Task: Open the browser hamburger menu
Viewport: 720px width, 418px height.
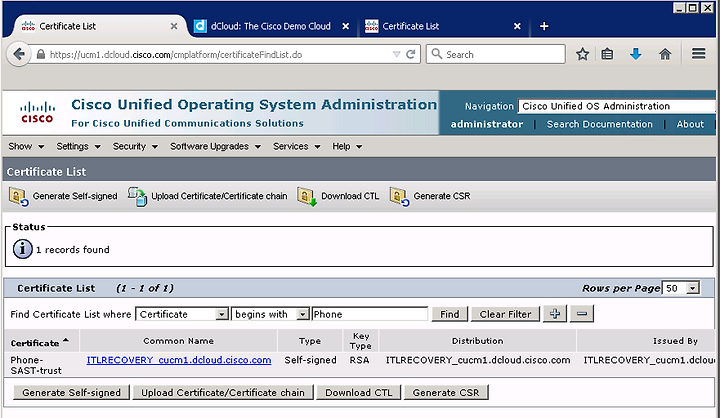Action: coord(698,54)
